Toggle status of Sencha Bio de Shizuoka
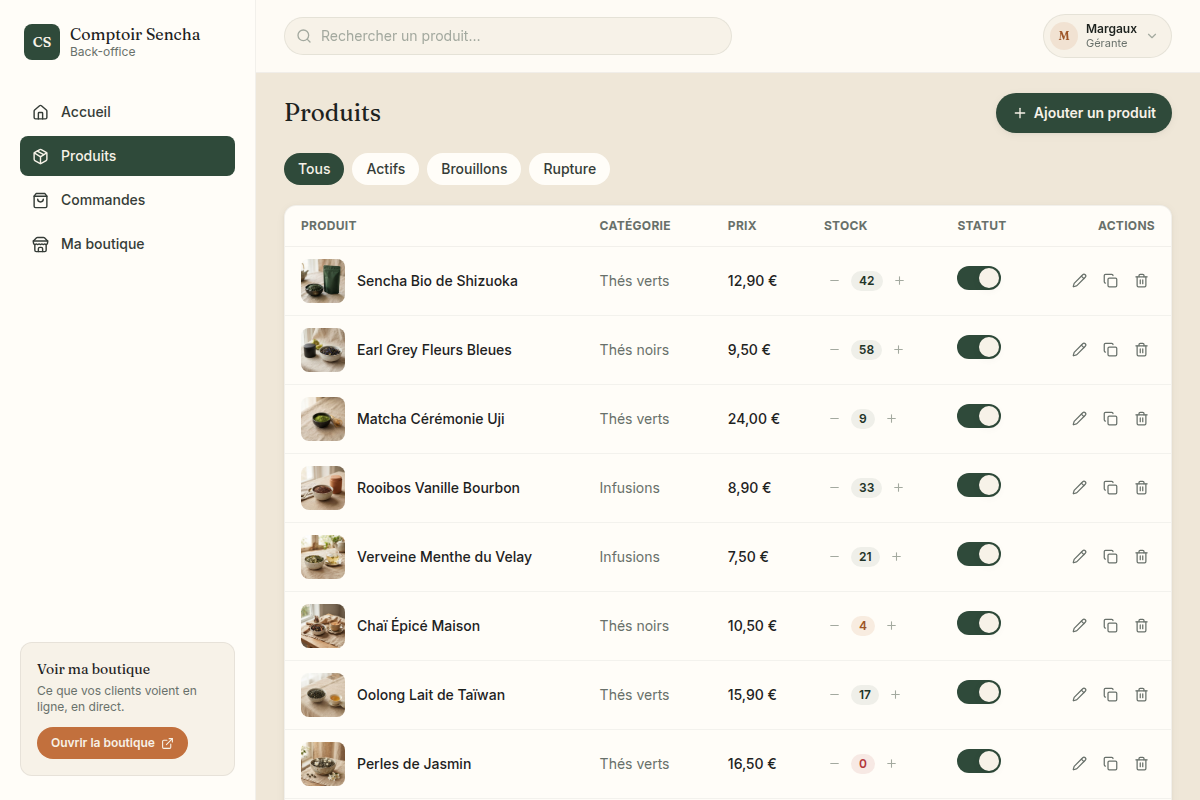This screenshot has width=1200, height=800. [x=979, y=278]
